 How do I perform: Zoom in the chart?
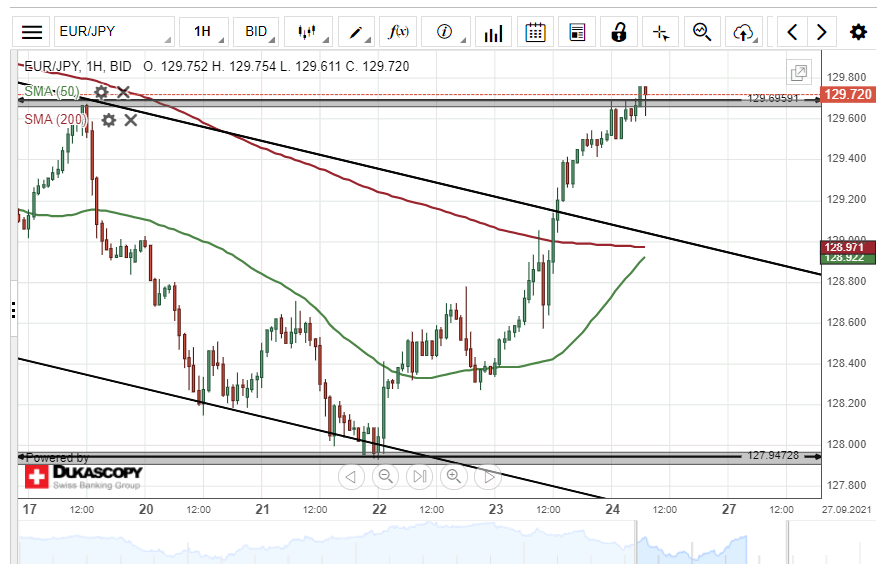(454, 477)
